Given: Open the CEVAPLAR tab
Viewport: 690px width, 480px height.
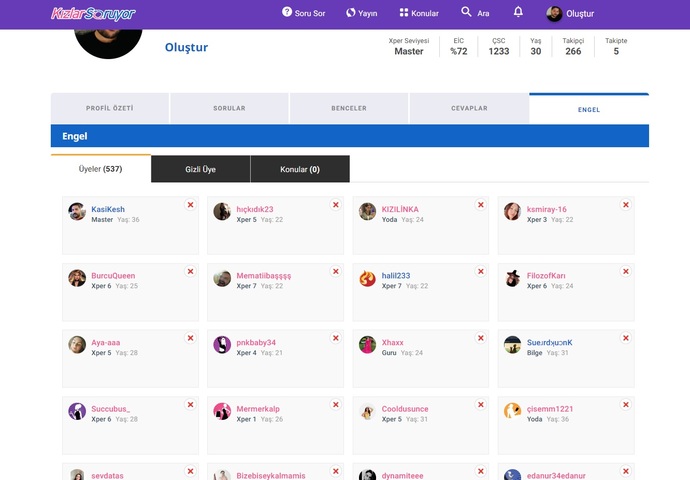Looking at the screenshot, I should pyautogui.click(x=469, y=108).
